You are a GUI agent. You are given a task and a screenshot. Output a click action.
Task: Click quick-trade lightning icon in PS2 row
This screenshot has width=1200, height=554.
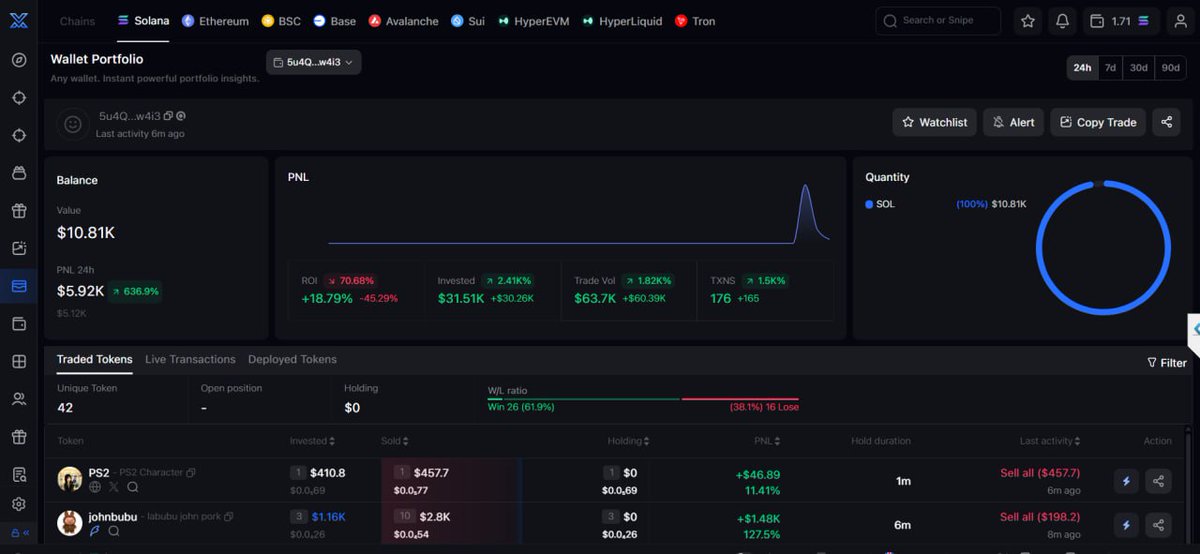click(x=1126, y=481)
